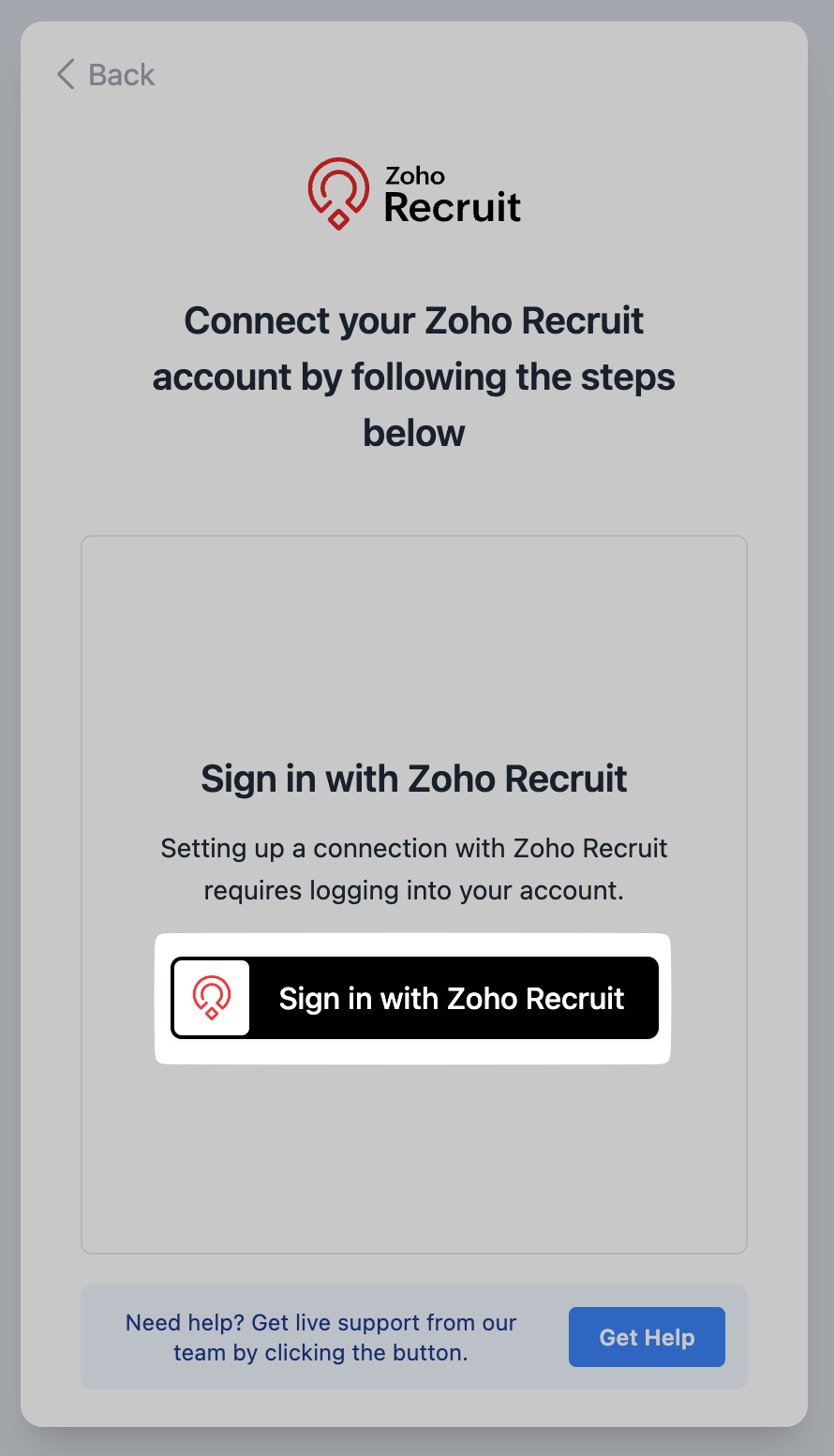Click "requires logging into your account." text
This screenshot has height=1456, width=834.
click(x=413, y=891)
